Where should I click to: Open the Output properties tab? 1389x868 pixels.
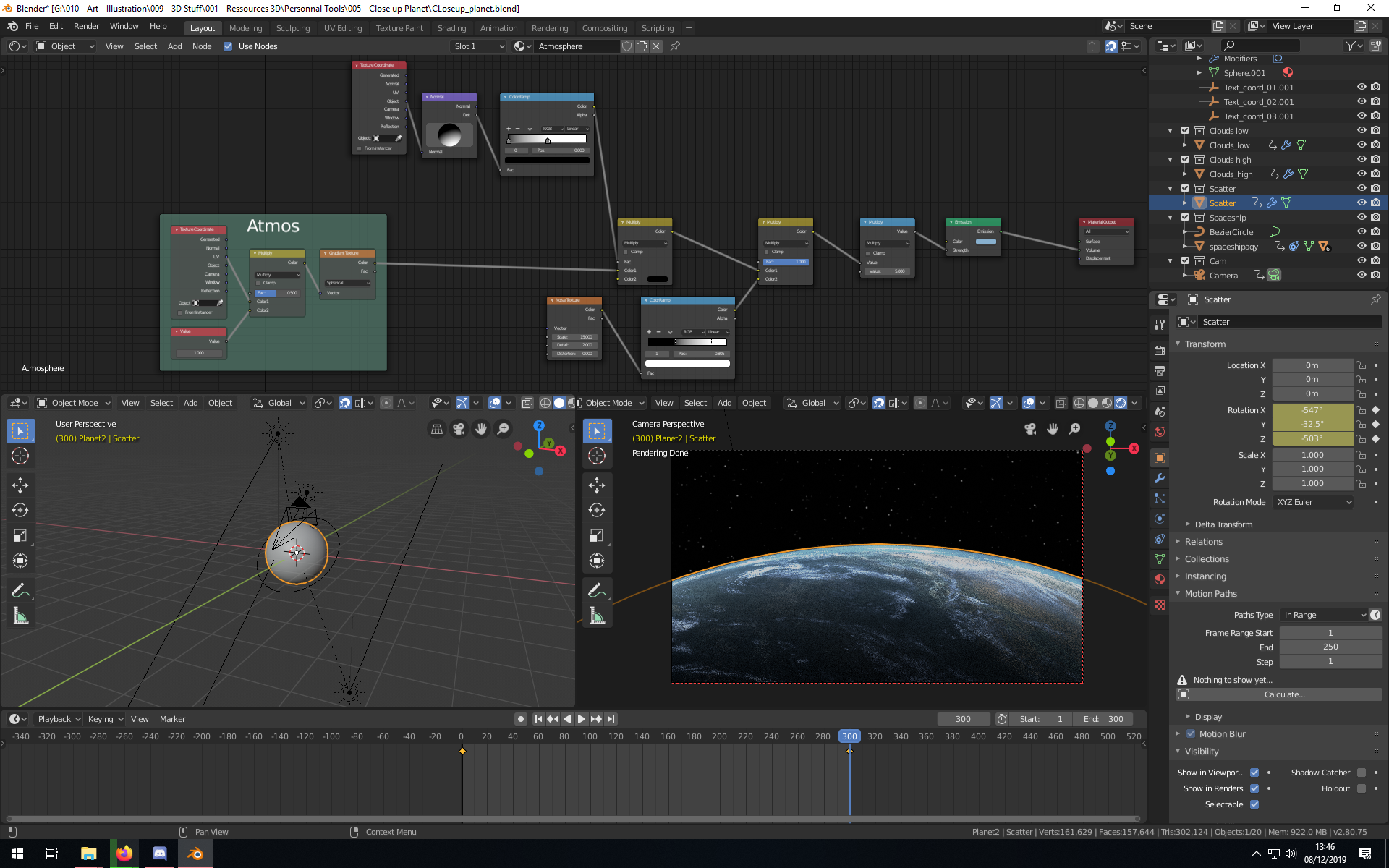1160,371
